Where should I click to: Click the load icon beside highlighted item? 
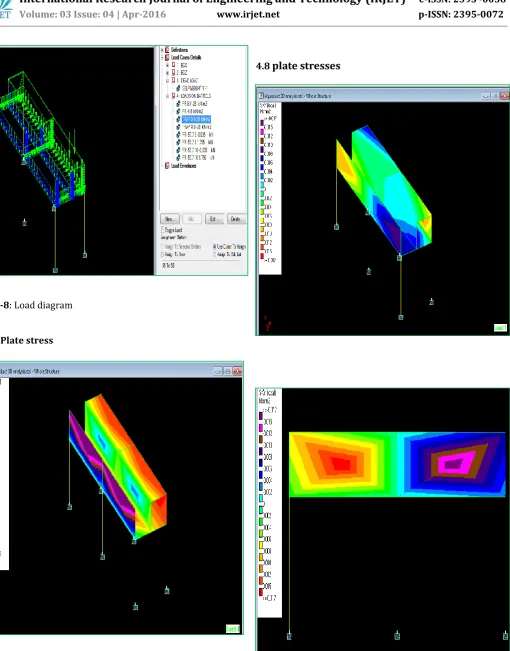point(178,119)
